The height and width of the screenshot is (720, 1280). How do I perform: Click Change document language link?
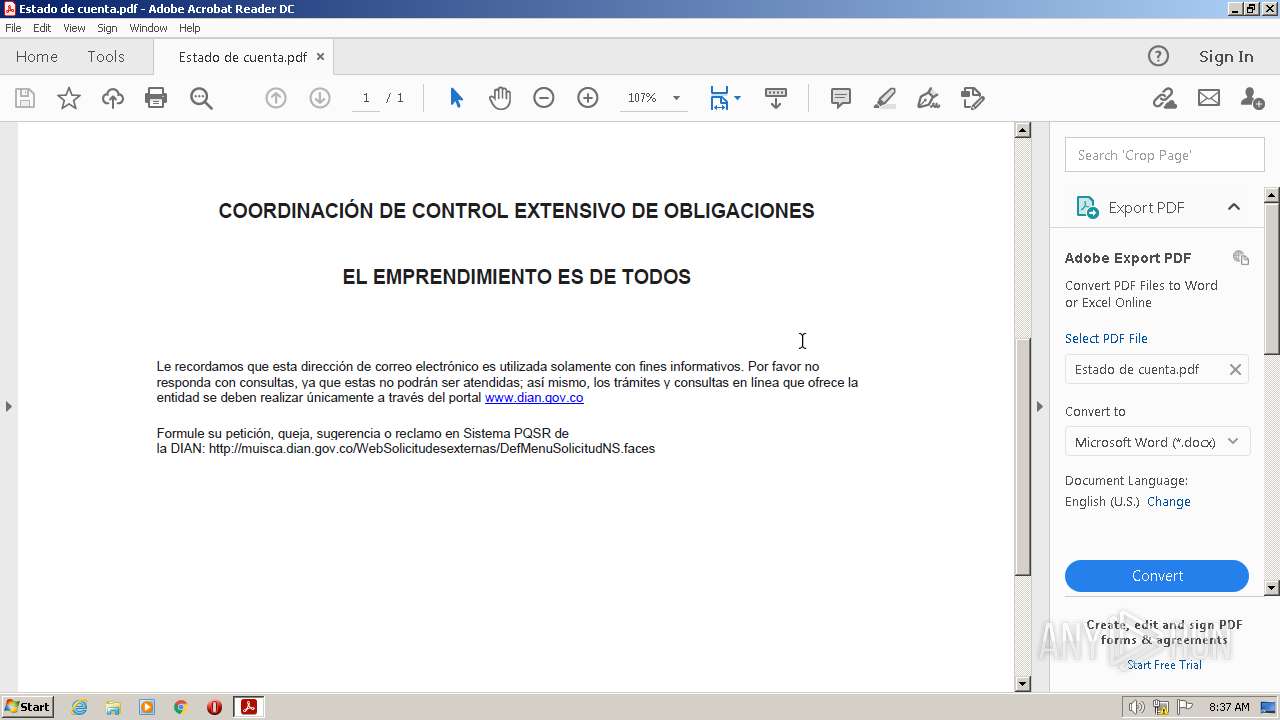click(1169, 502)
